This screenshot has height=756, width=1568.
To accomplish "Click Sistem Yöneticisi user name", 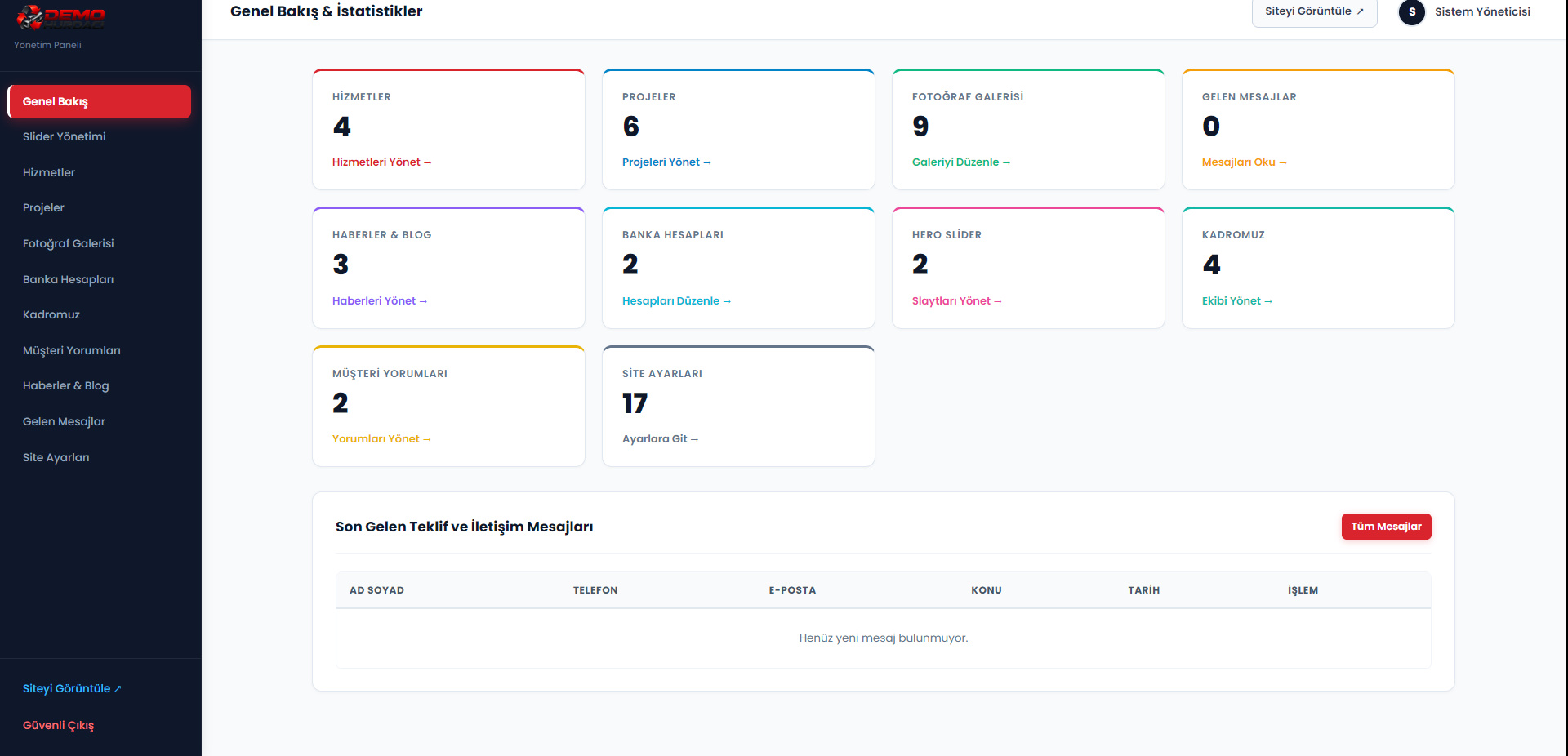I will [1482, 11].
